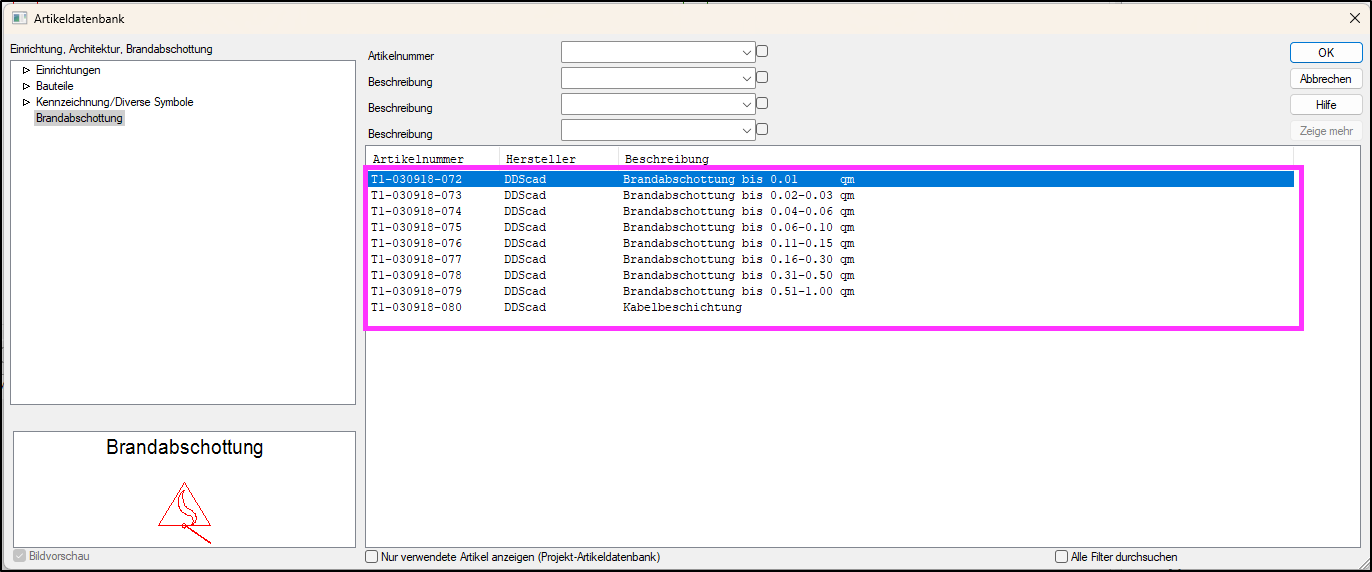Toggle checkbox beside third Beschreibung filter

pyautogui.click(x=762, y=129)
